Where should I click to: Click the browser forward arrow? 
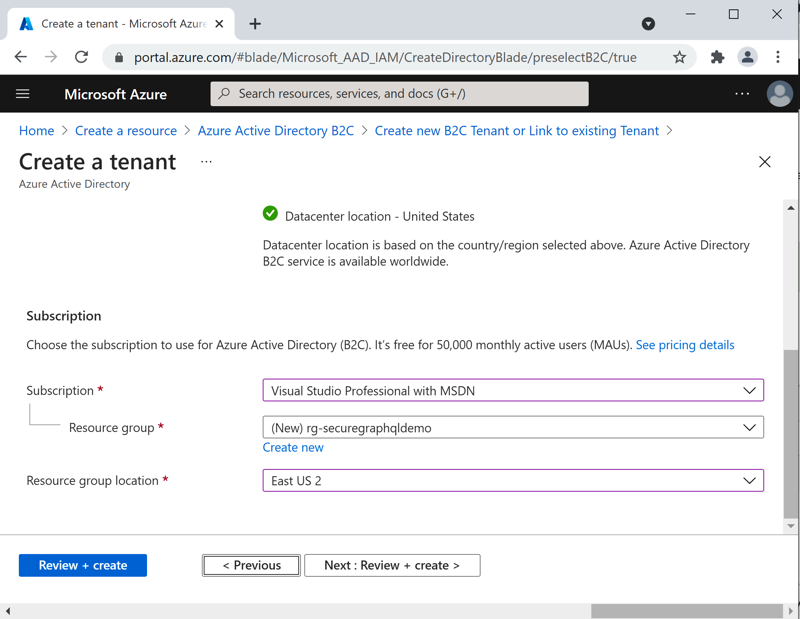(51, 57)
